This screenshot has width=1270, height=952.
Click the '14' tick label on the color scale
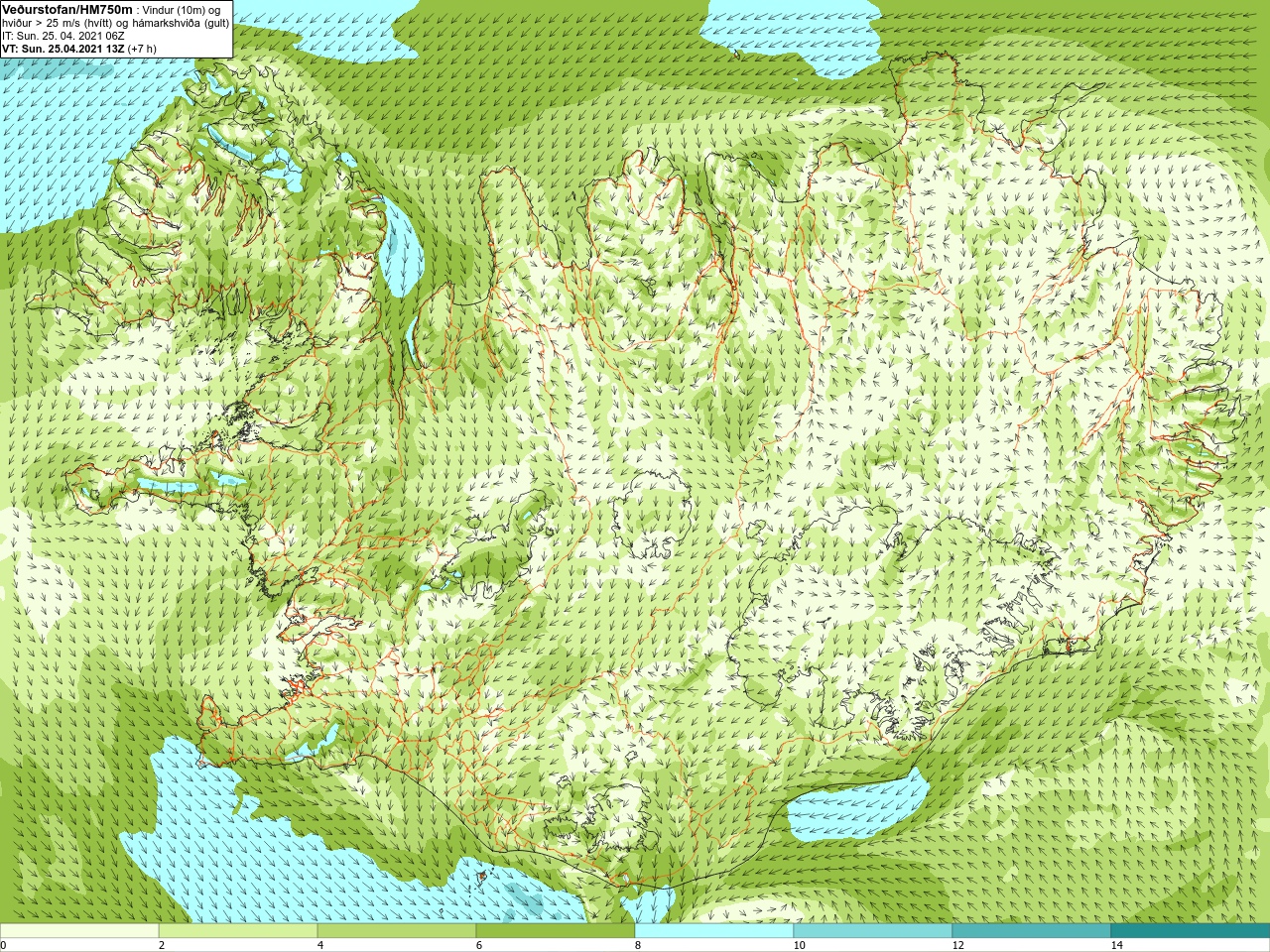point(1116,945)
